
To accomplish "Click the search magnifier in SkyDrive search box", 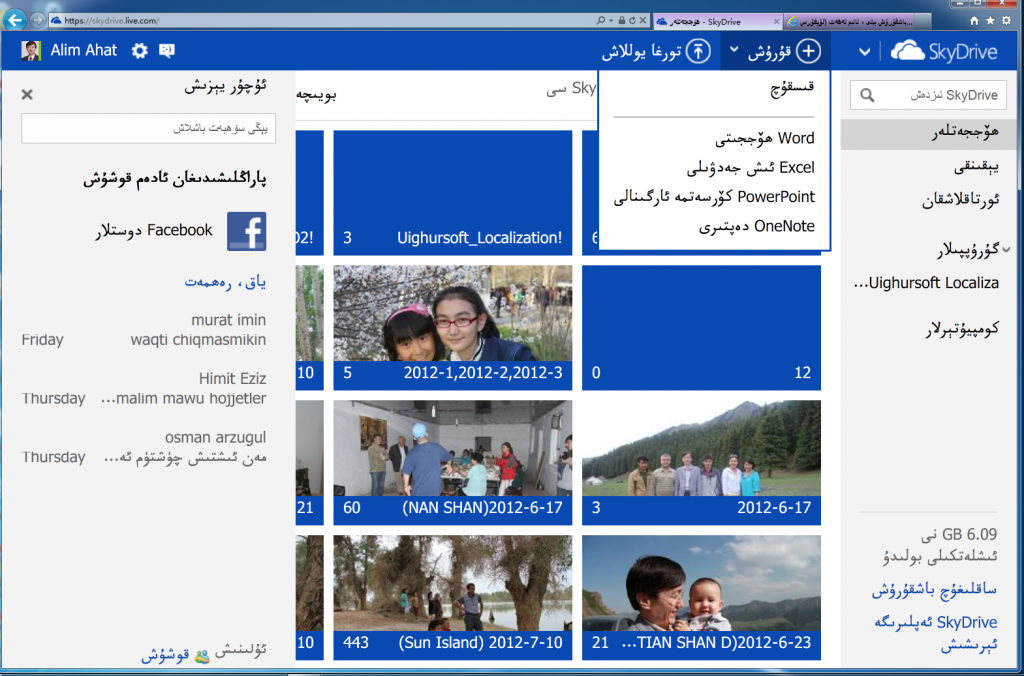I will click(867, 95).
